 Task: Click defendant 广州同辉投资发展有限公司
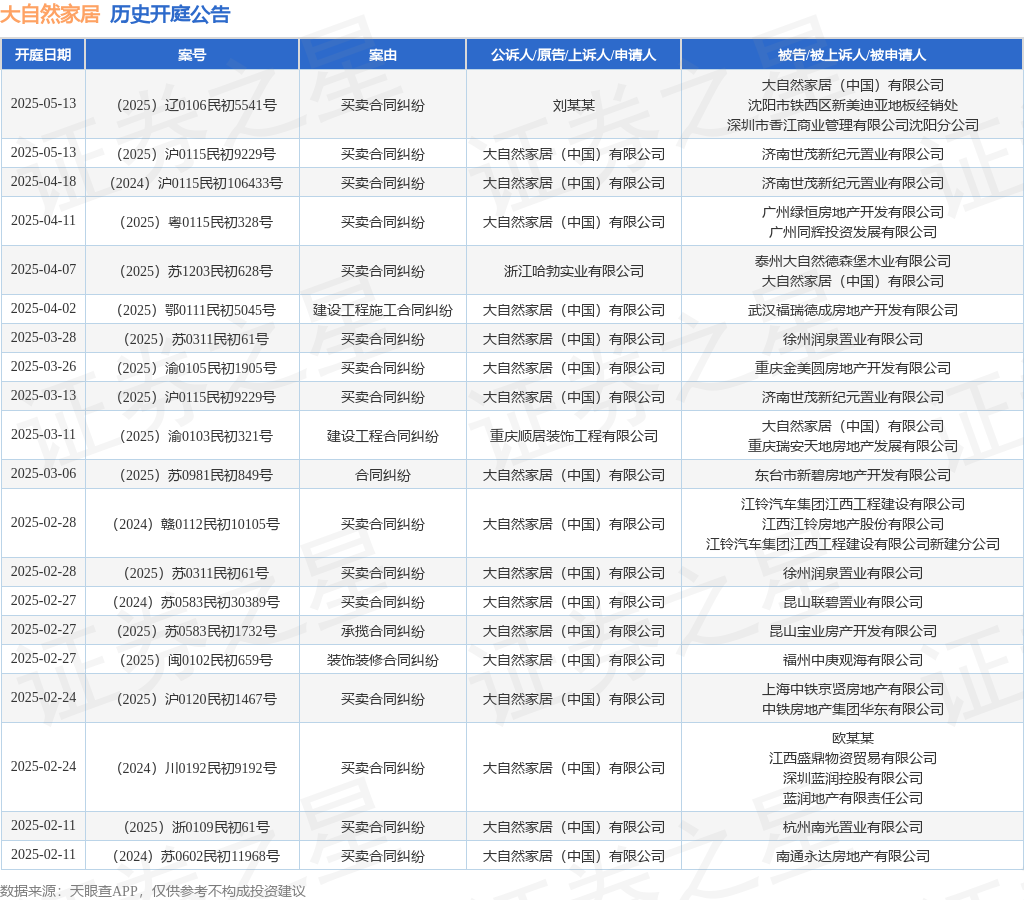852,232
